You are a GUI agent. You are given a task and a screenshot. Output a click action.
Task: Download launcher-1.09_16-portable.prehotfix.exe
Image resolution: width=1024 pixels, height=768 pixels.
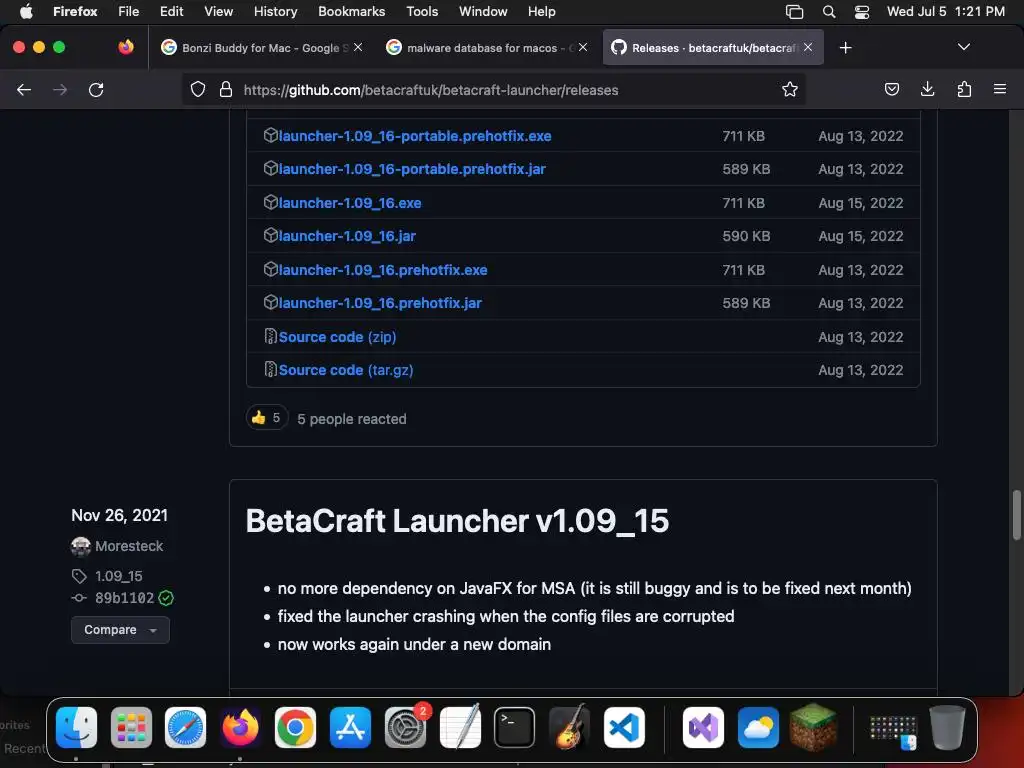(x=415, y=136)
